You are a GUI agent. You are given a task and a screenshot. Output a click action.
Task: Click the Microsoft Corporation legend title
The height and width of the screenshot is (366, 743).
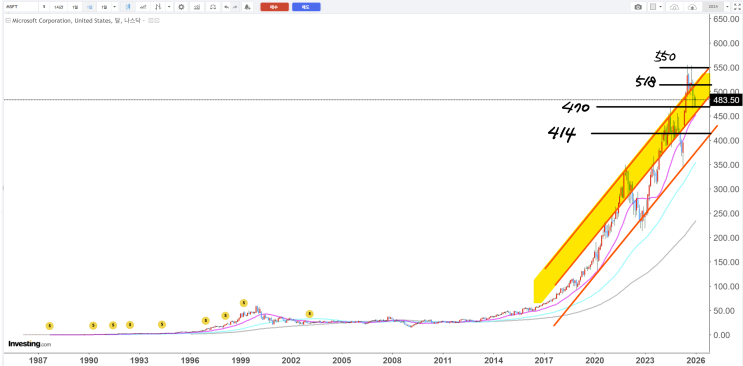point(77,20)
